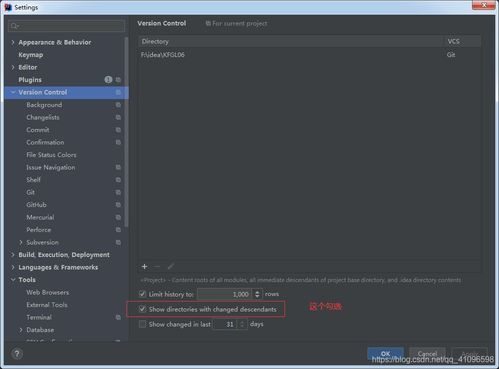Click the OK button
499x369 pixels.
386,353
